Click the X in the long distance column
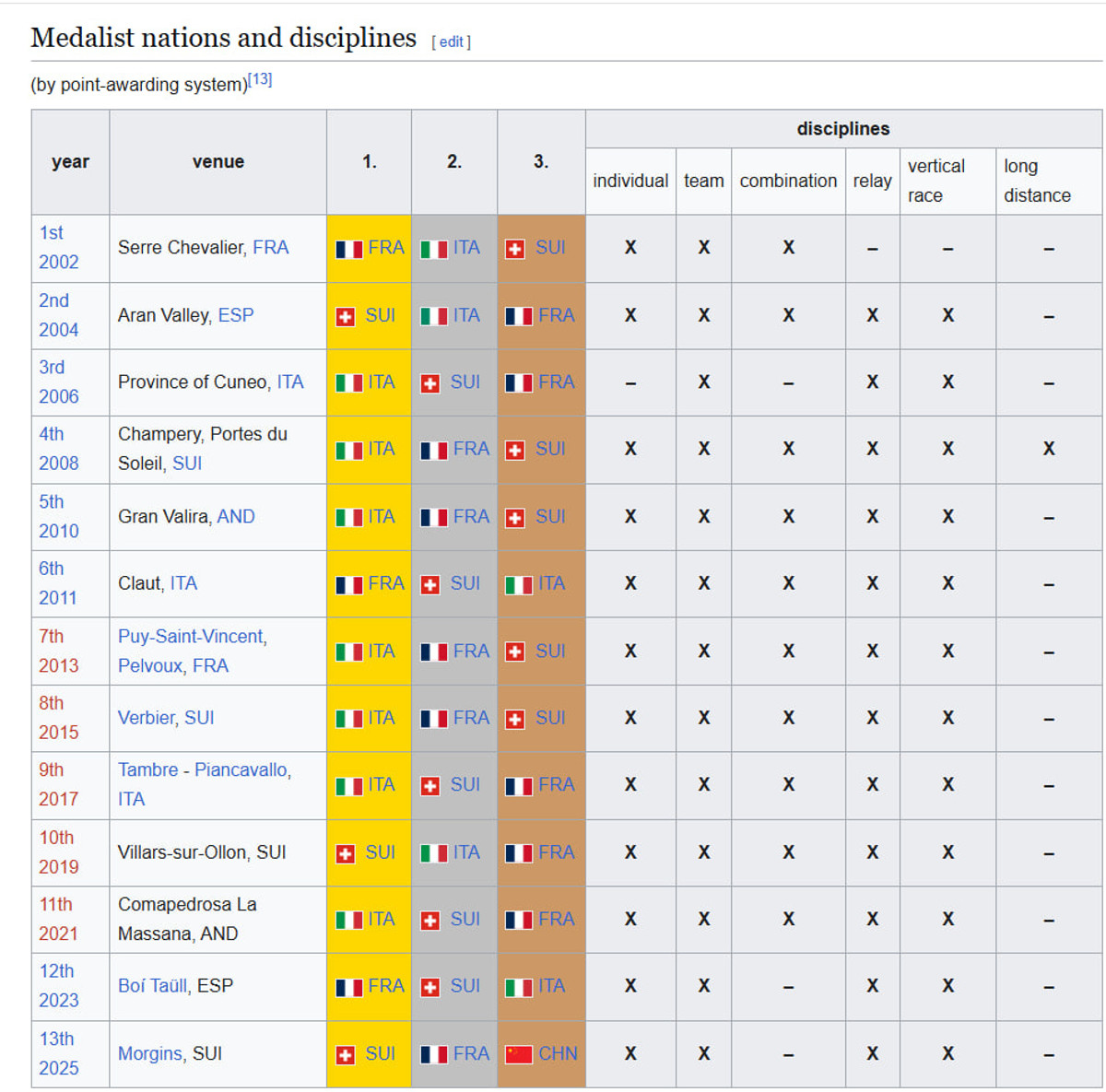The width and height of the screenshot is (1106, 1092). click(x=1049, y=449)
